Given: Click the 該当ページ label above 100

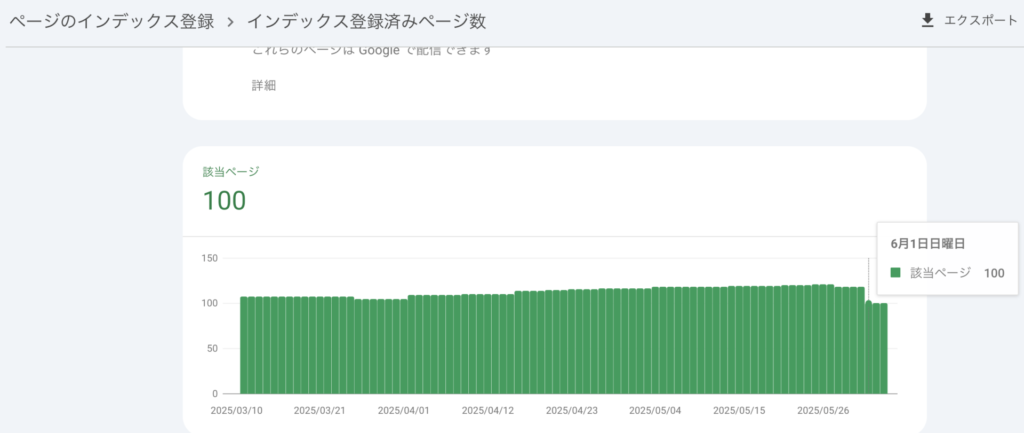Looking at the screenshot, I should click(231, 172).
